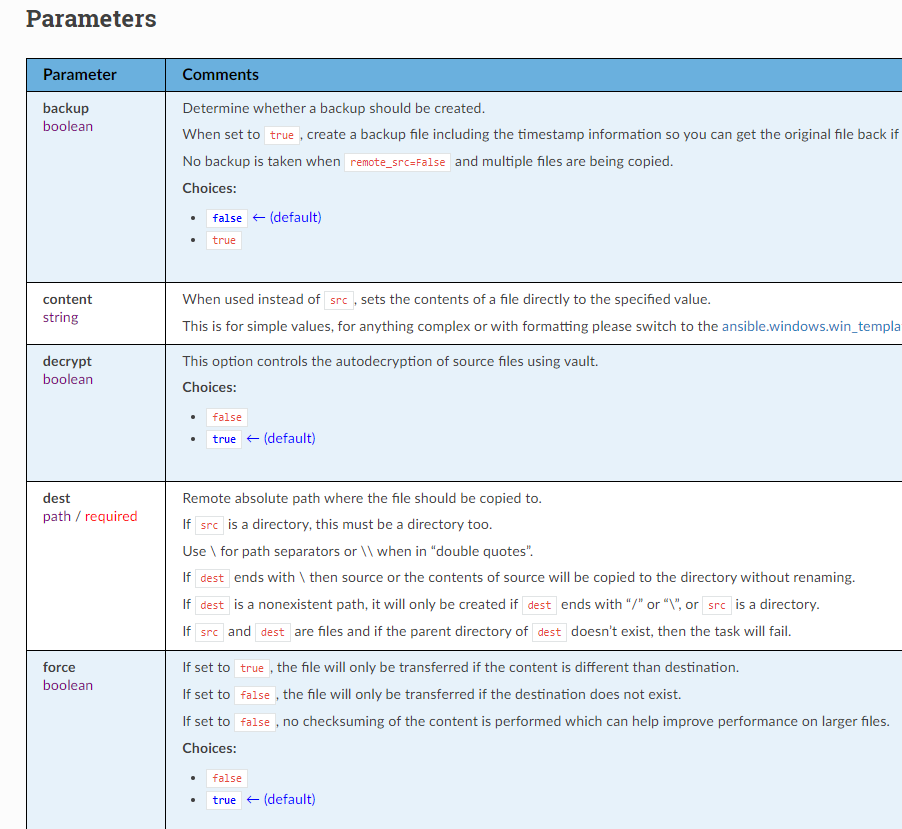
Task: Click "Determine whether a backup should be created."
Action: (x=334, y=108)
